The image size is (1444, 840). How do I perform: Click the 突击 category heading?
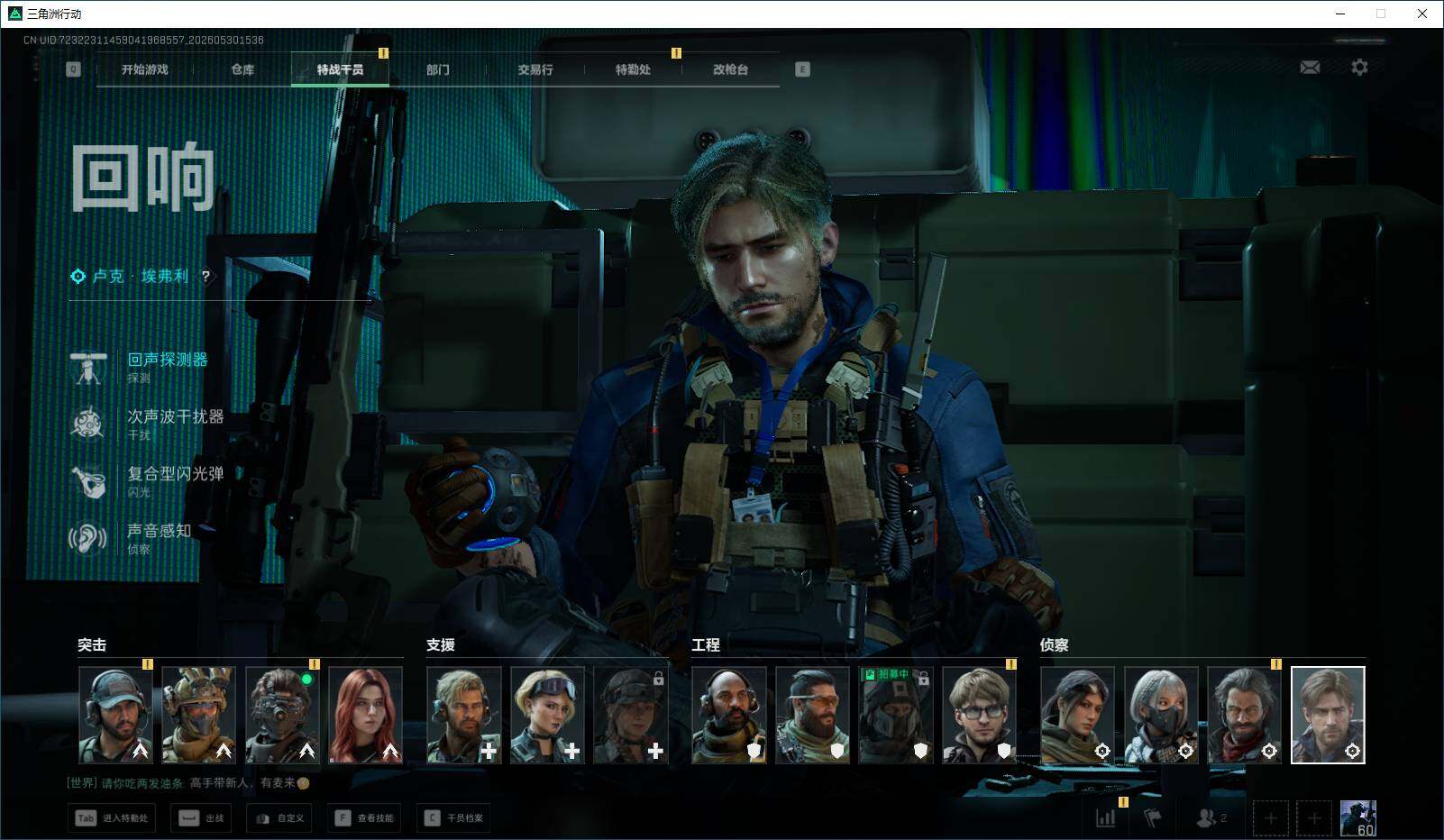tap(92, 644)
